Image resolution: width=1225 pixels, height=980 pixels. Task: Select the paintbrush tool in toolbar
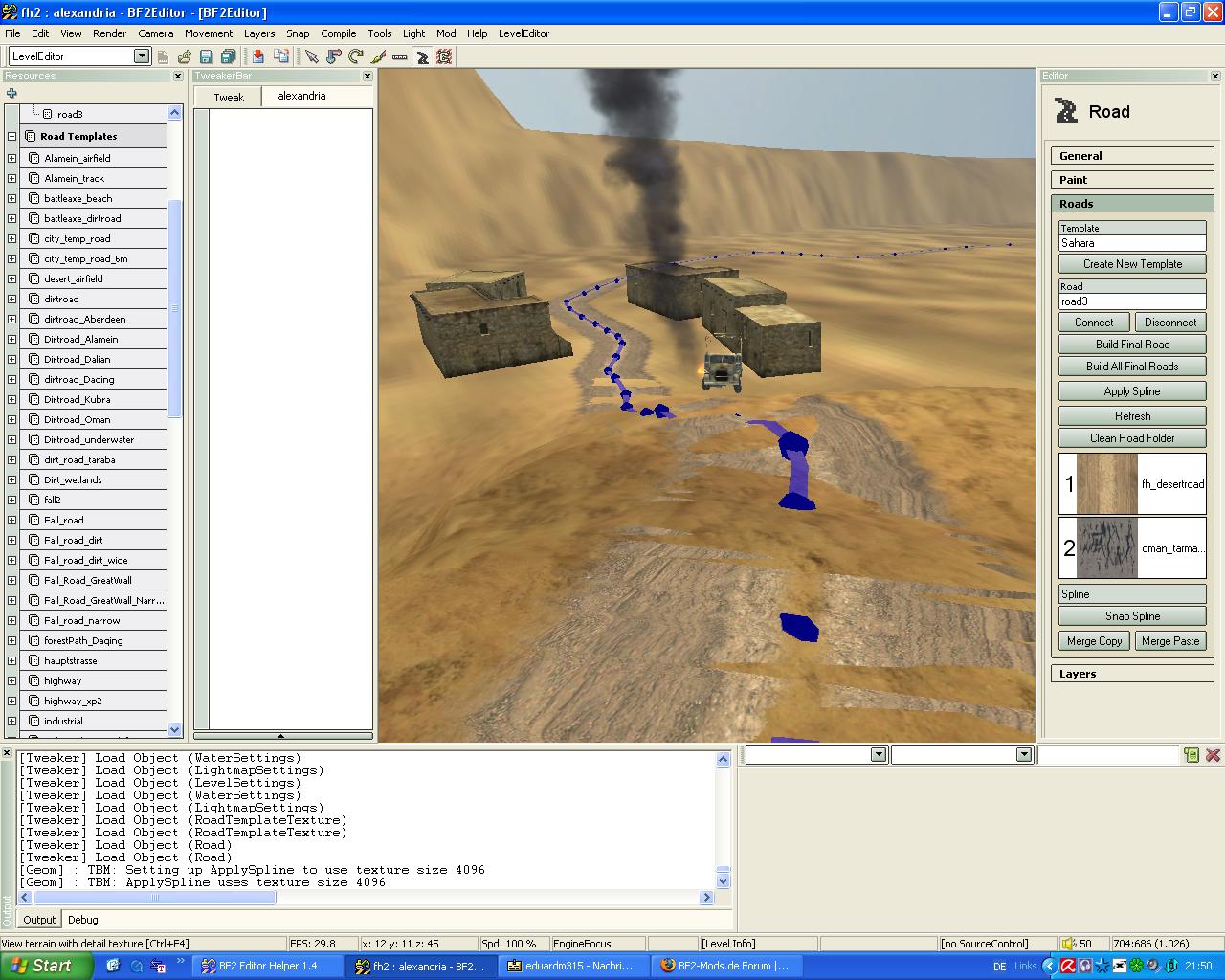(377, 57)
